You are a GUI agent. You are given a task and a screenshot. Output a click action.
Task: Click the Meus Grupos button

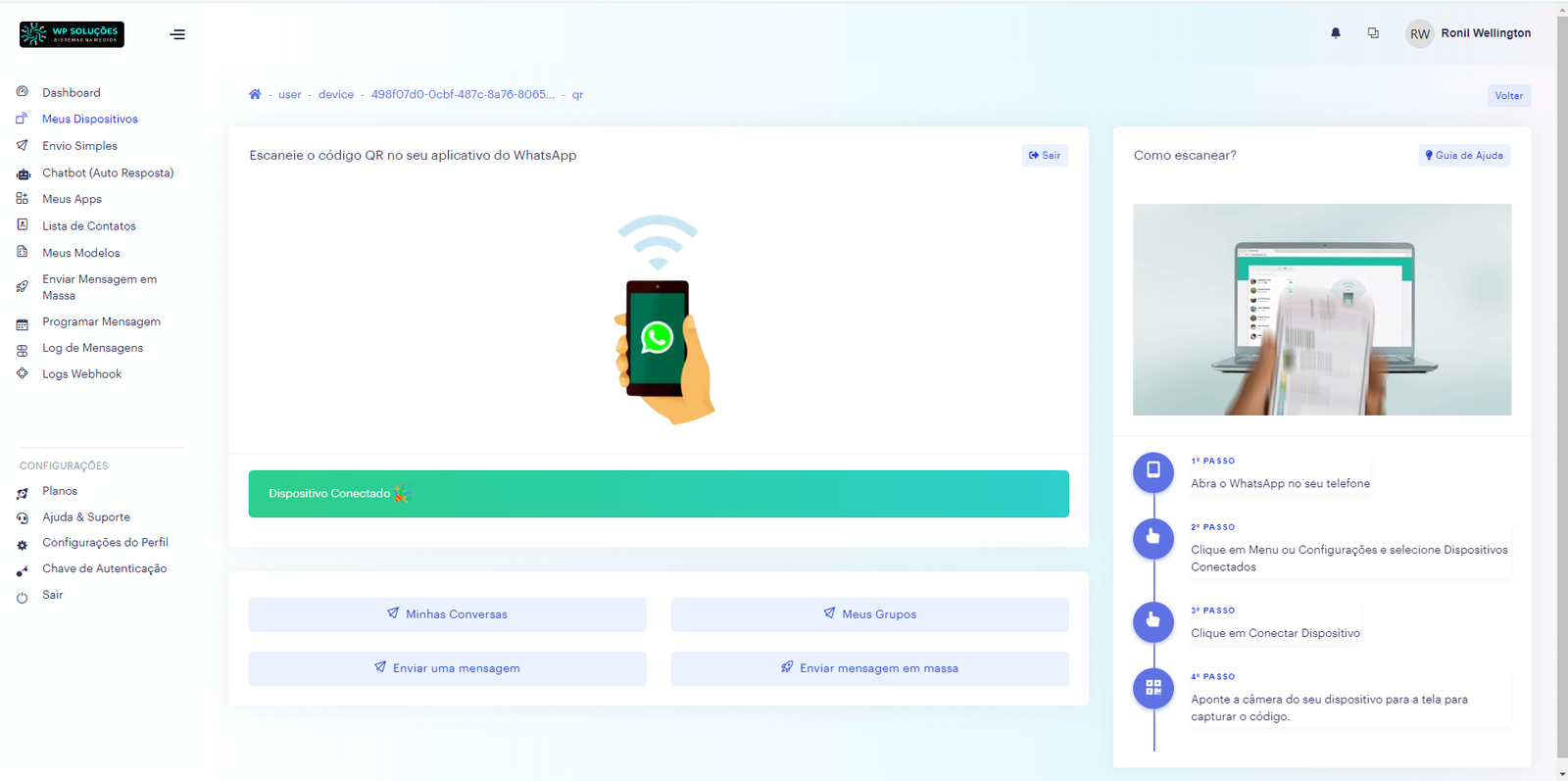(869, 614)
